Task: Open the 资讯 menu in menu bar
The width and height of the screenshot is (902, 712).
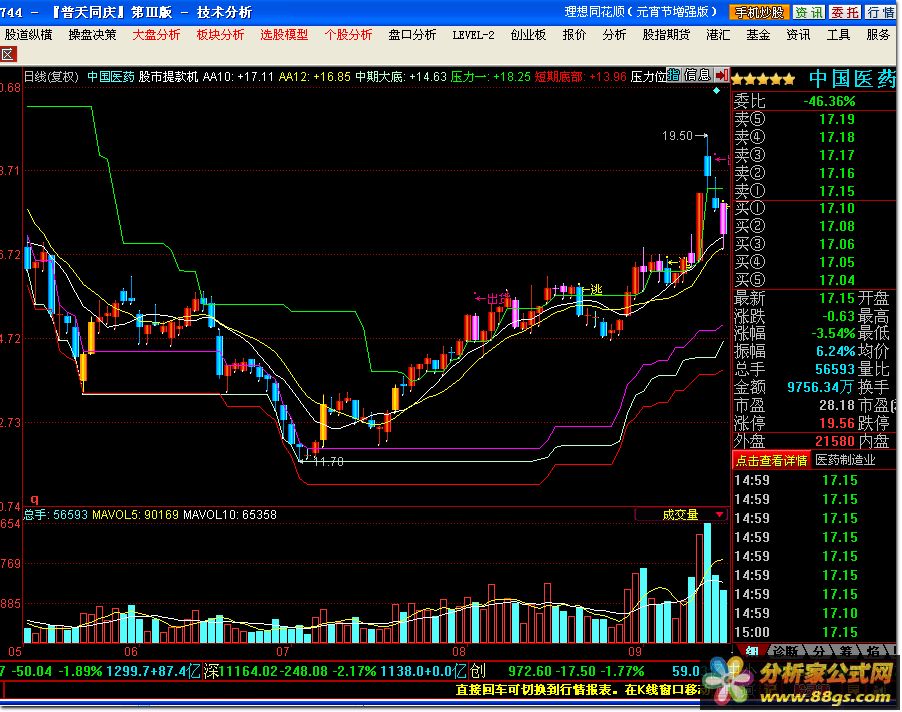Action: pyautogui.click(x=798, y=35)
